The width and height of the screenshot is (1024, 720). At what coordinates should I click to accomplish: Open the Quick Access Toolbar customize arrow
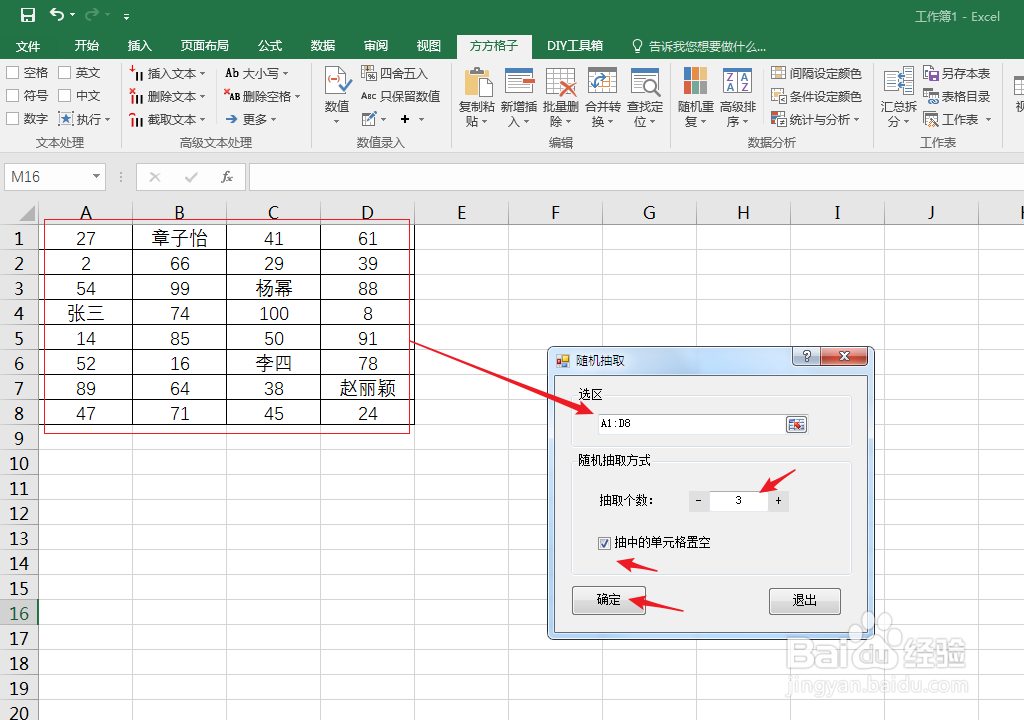coord(126,16)
